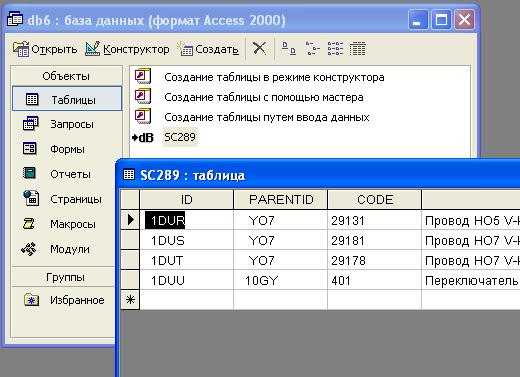Click the SC289 table window title icon
The width and height of the screenshot is (520, 377).
point(129,174)
